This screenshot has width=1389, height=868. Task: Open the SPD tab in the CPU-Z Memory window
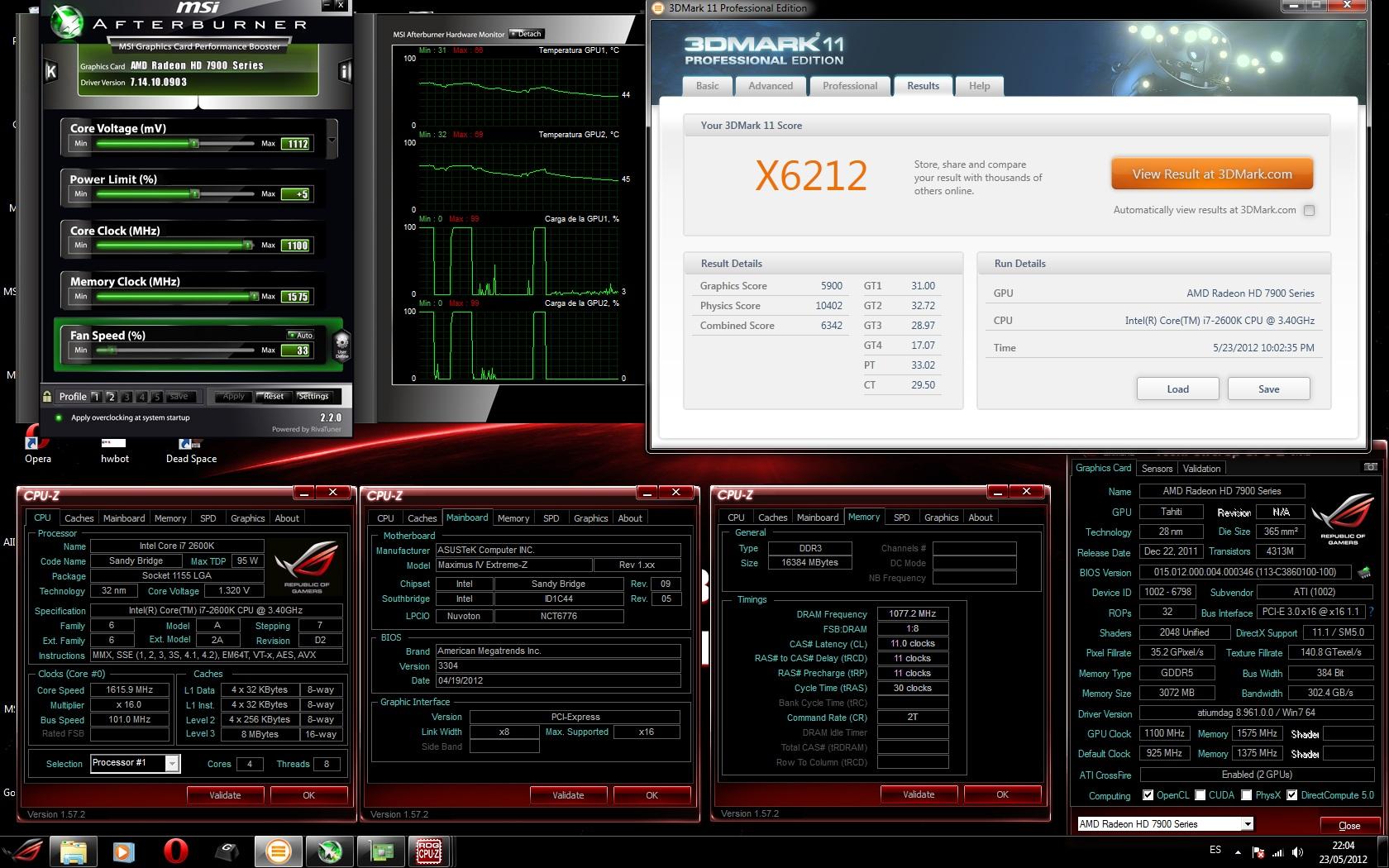coord(901,517)
